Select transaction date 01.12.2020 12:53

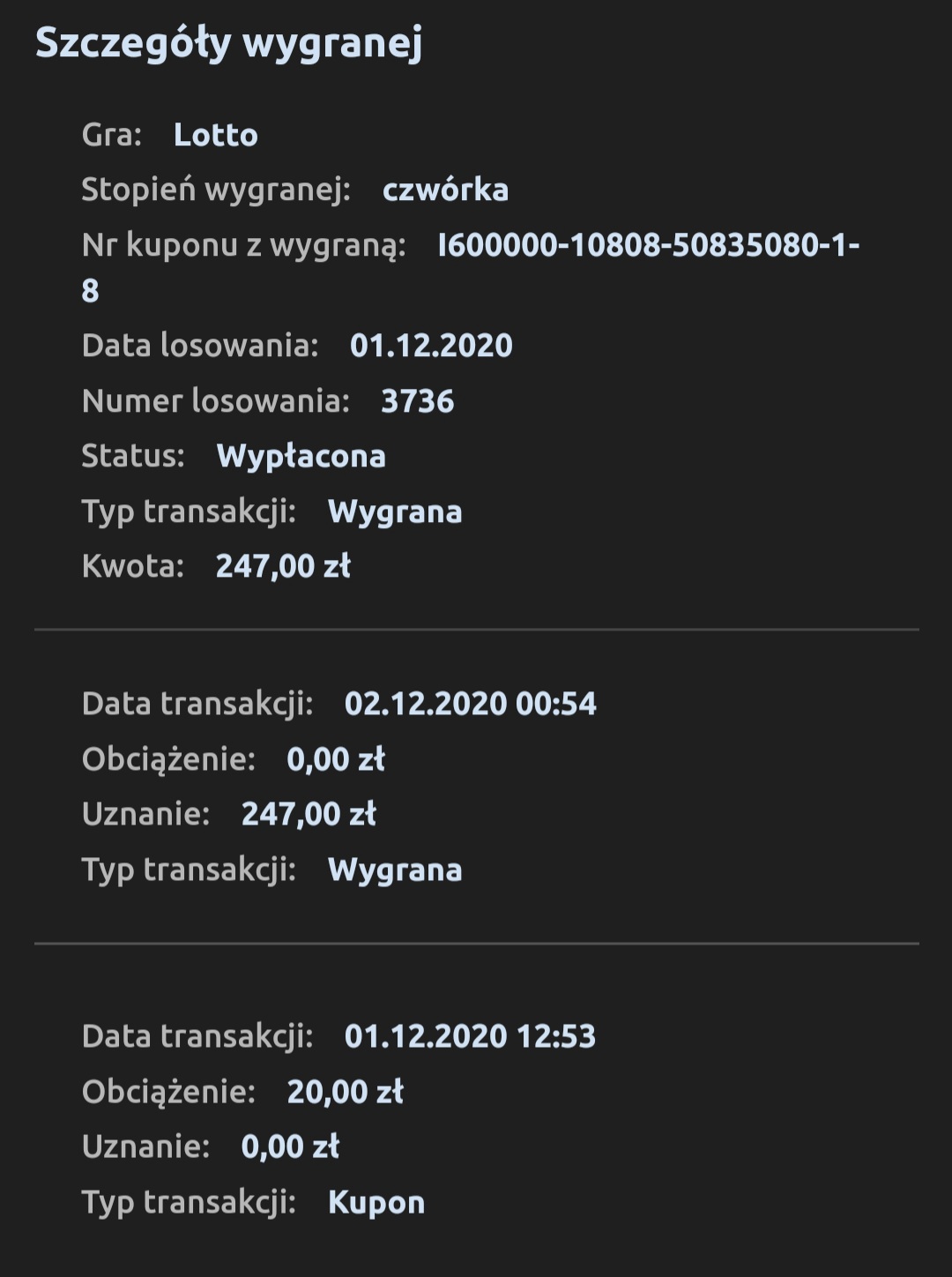(470, 1036)
